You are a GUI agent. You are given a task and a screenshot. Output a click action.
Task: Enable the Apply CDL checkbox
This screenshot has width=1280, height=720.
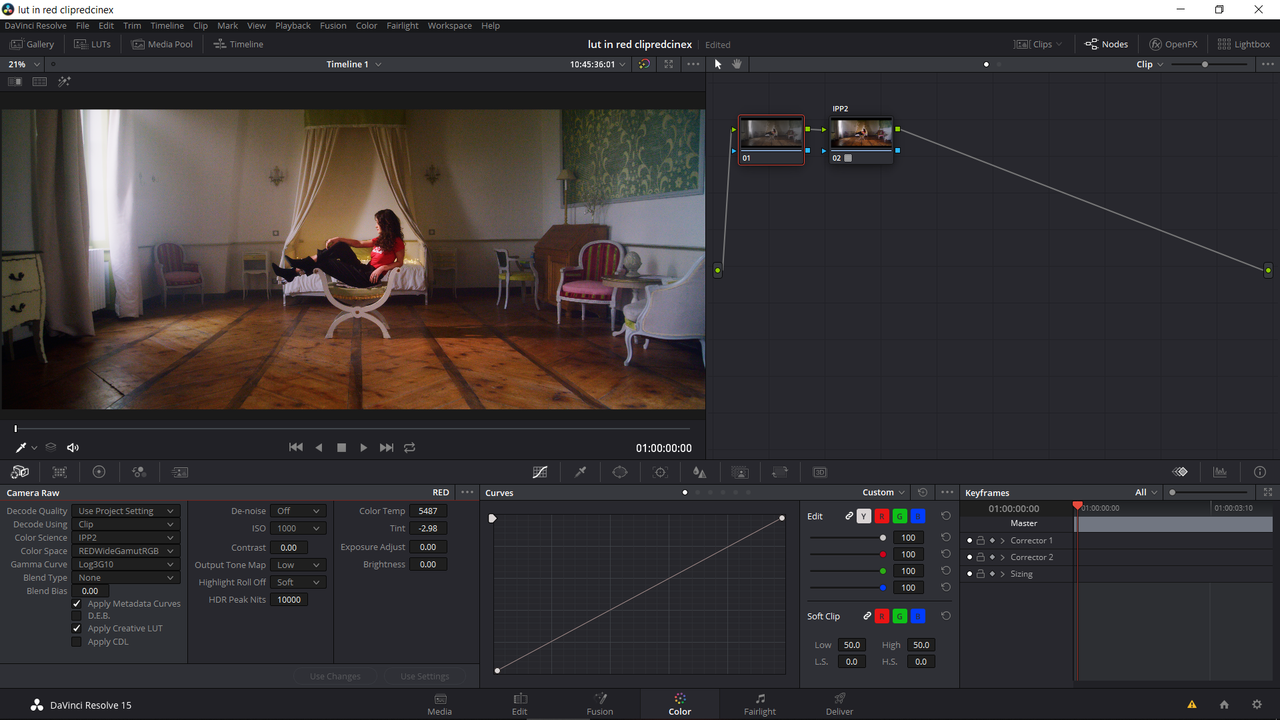click(77, 642)
